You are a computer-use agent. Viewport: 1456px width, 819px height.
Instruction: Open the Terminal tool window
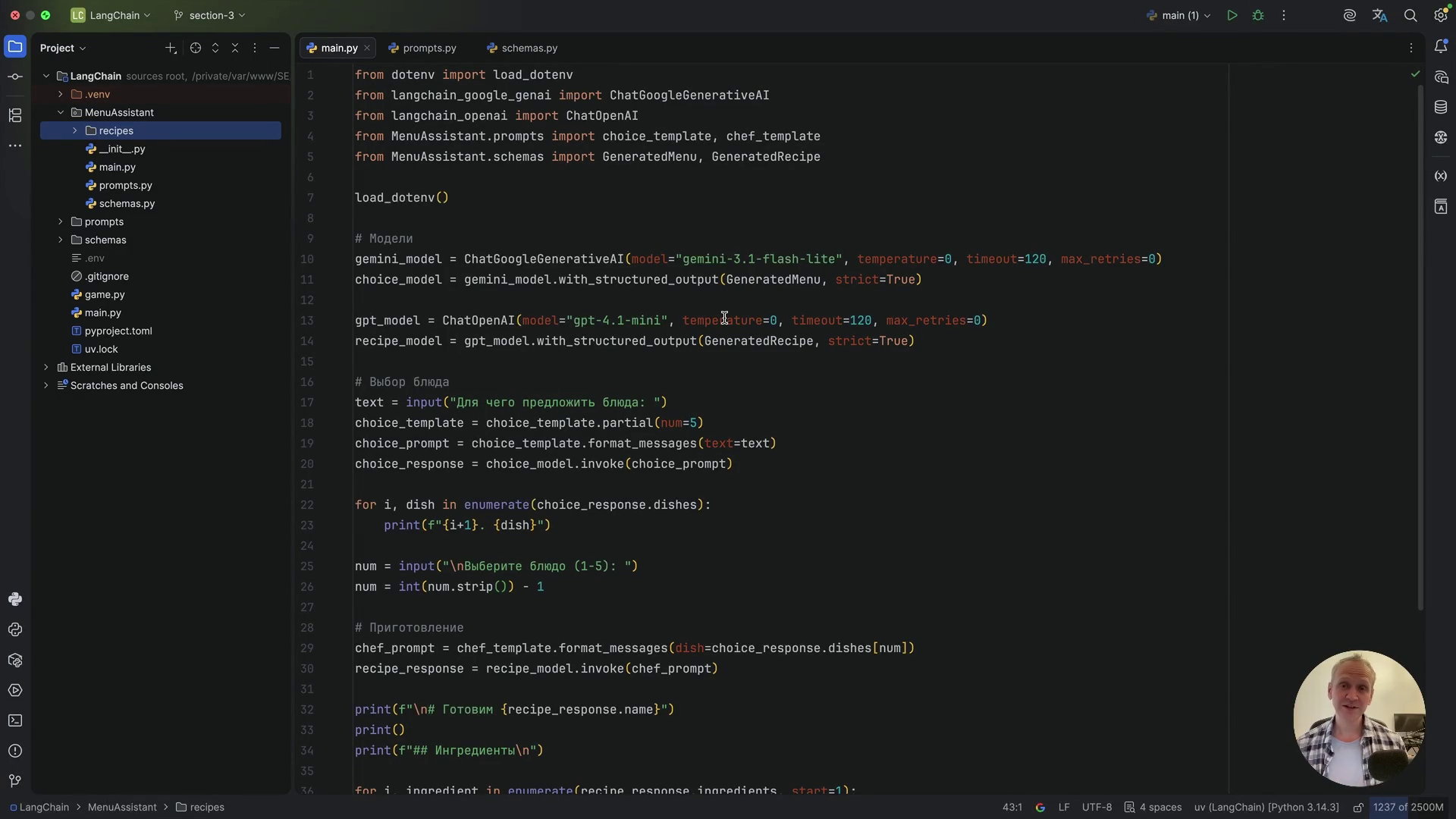point(15,720)
